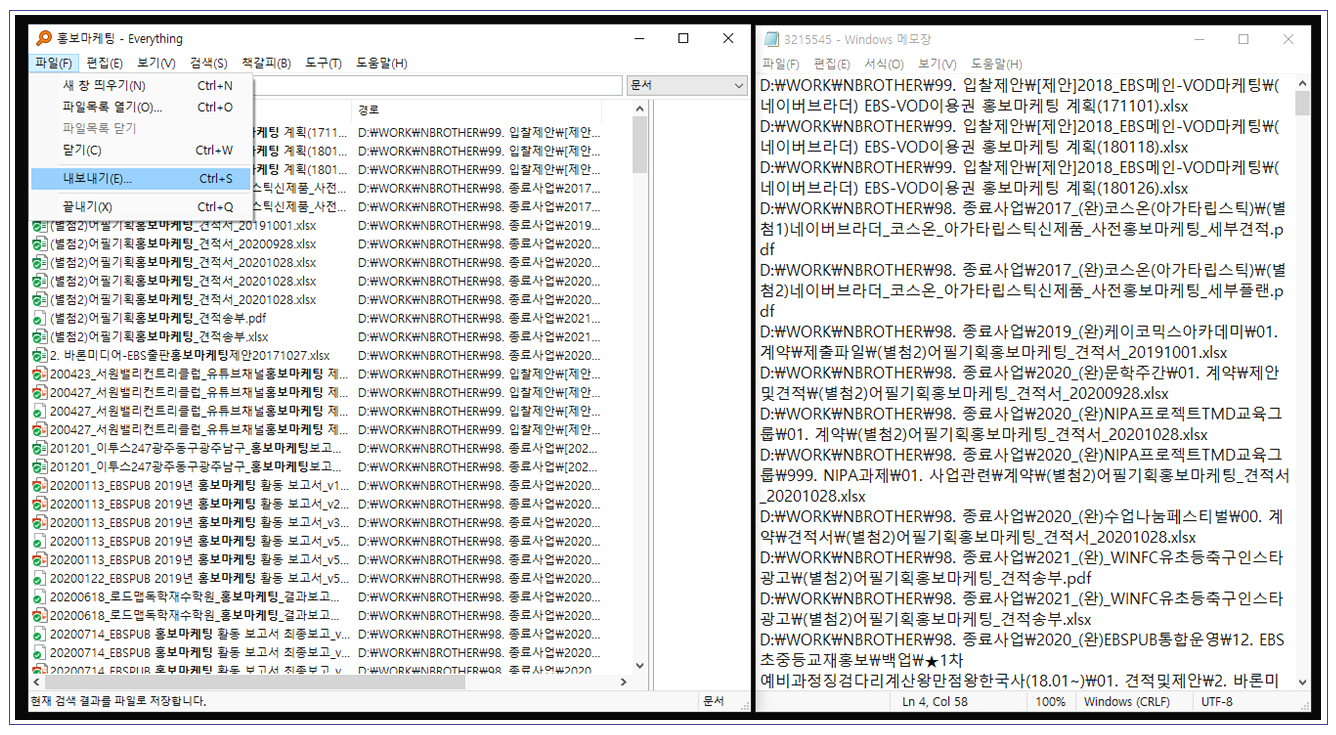Image resolution: width=1336 pixels, height=735 pixels.
Task: Select file (별첨2)어필기획홍보마케팅_견적송부.pdf
Action: click(x=158, y=318)
